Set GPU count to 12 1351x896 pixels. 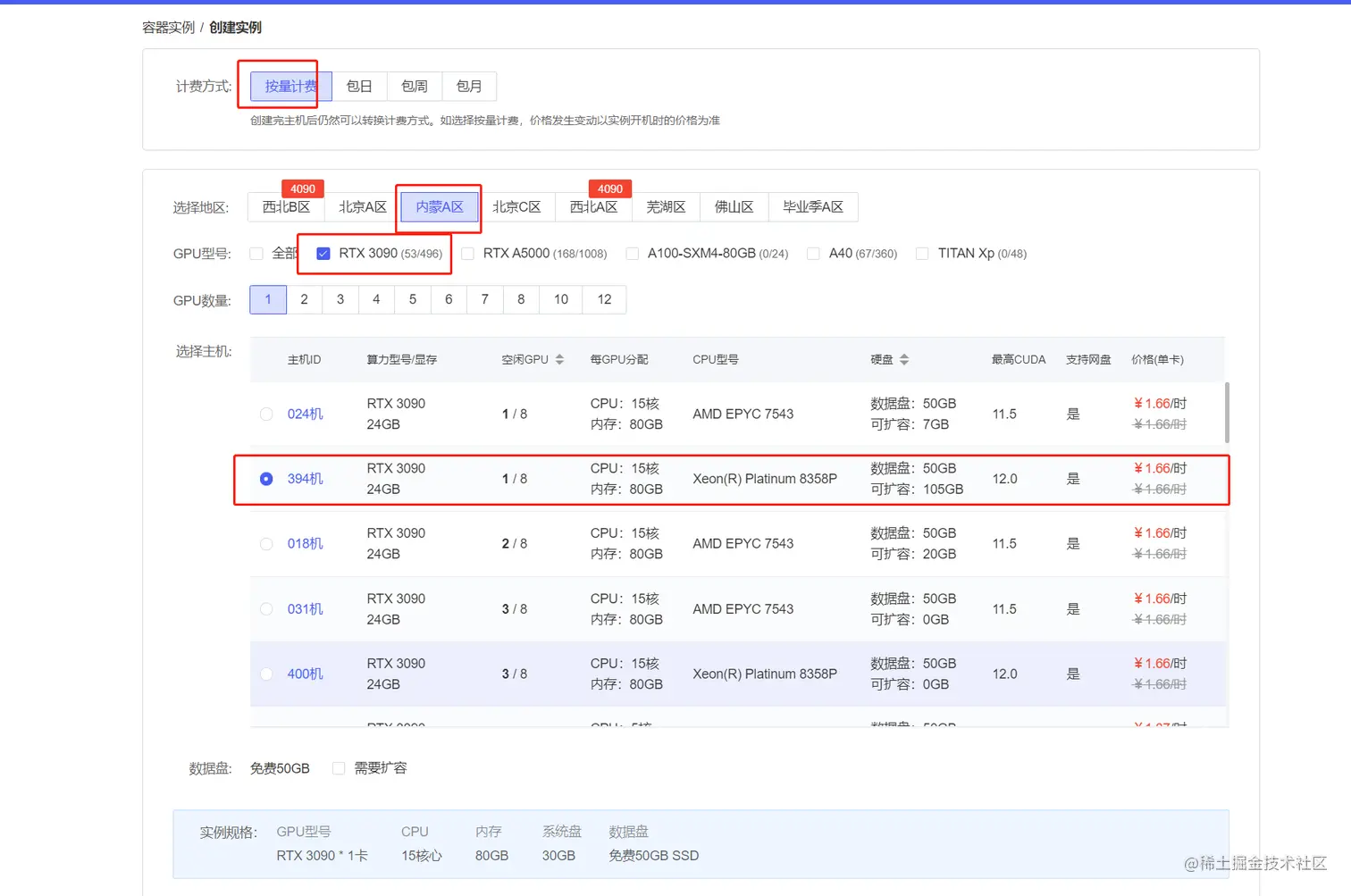[605, 299]
